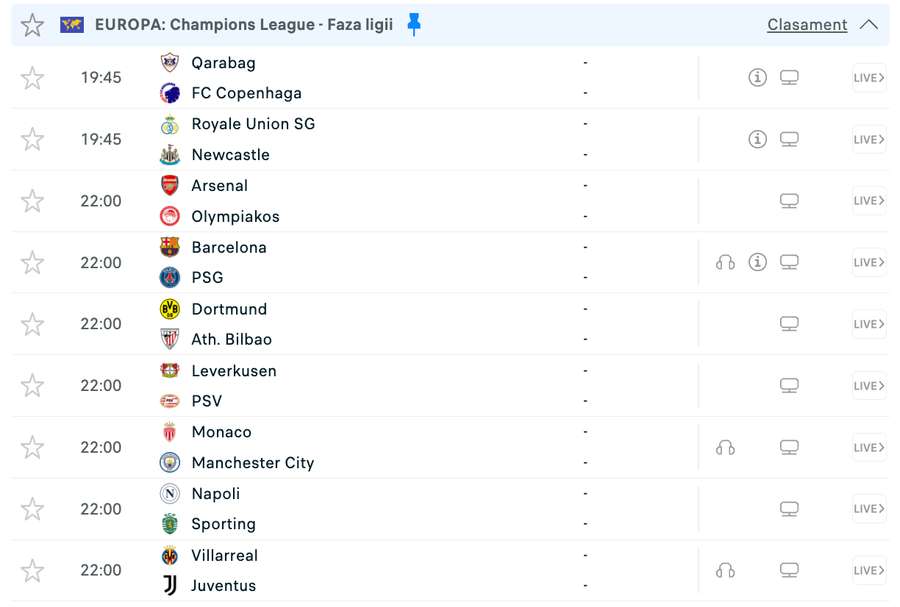Click the EUROPA: Champions League title
Image resolution: width=900 pixels, height=607 pixels.
[x=244, y=25]
